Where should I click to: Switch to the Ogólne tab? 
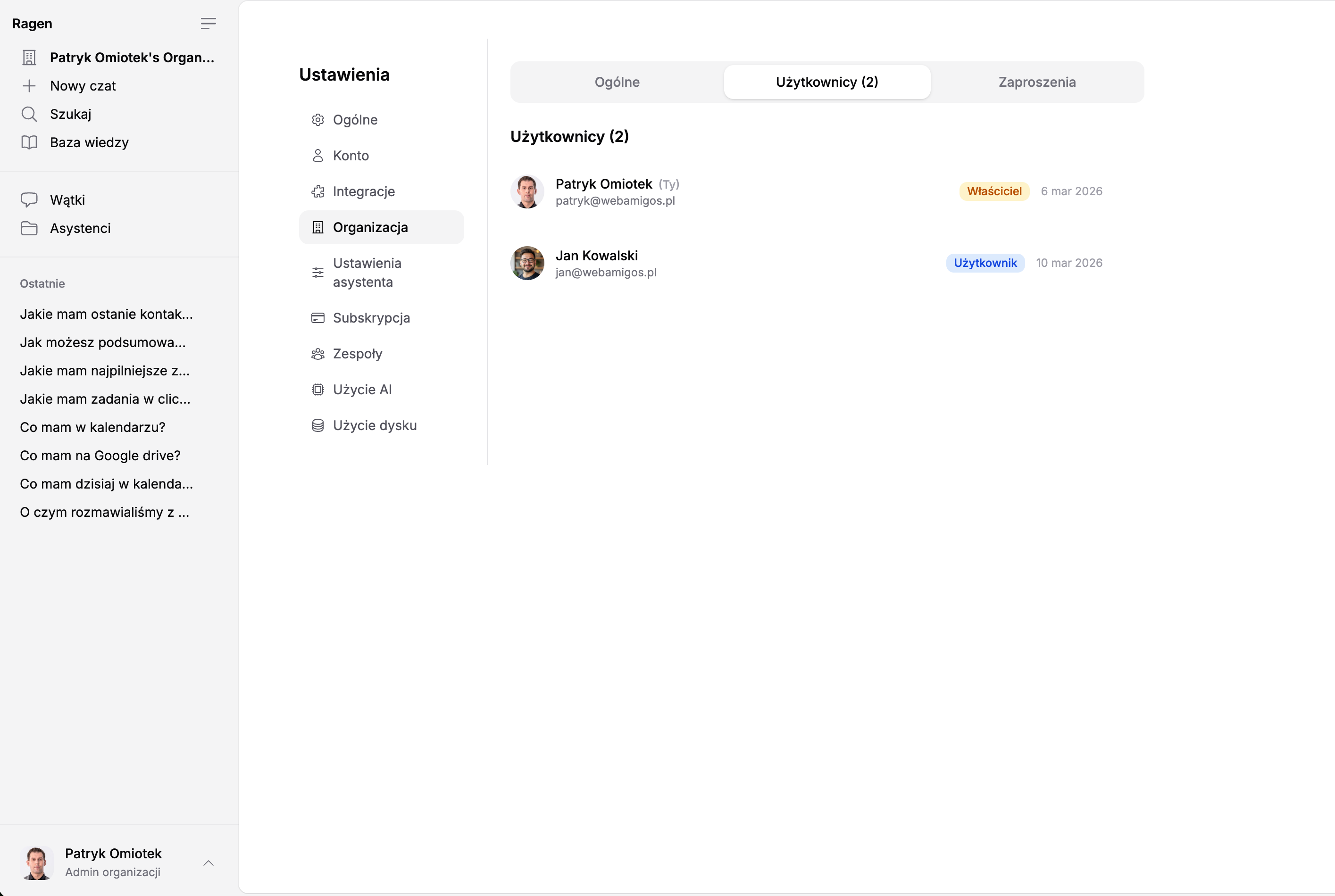[617, 82]
